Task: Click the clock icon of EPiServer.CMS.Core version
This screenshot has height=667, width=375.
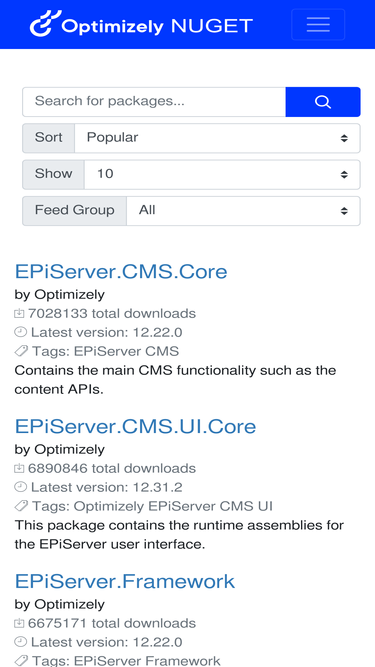Action: point(20,332)
